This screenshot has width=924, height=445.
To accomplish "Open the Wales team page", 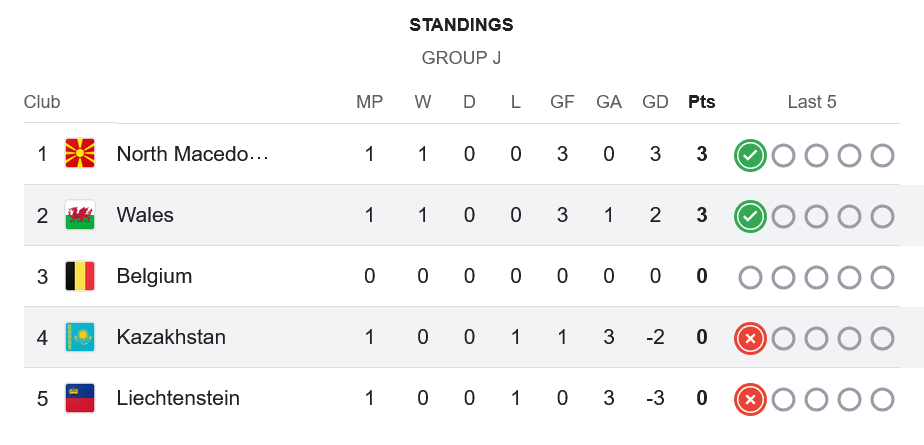I will (145, 215).
